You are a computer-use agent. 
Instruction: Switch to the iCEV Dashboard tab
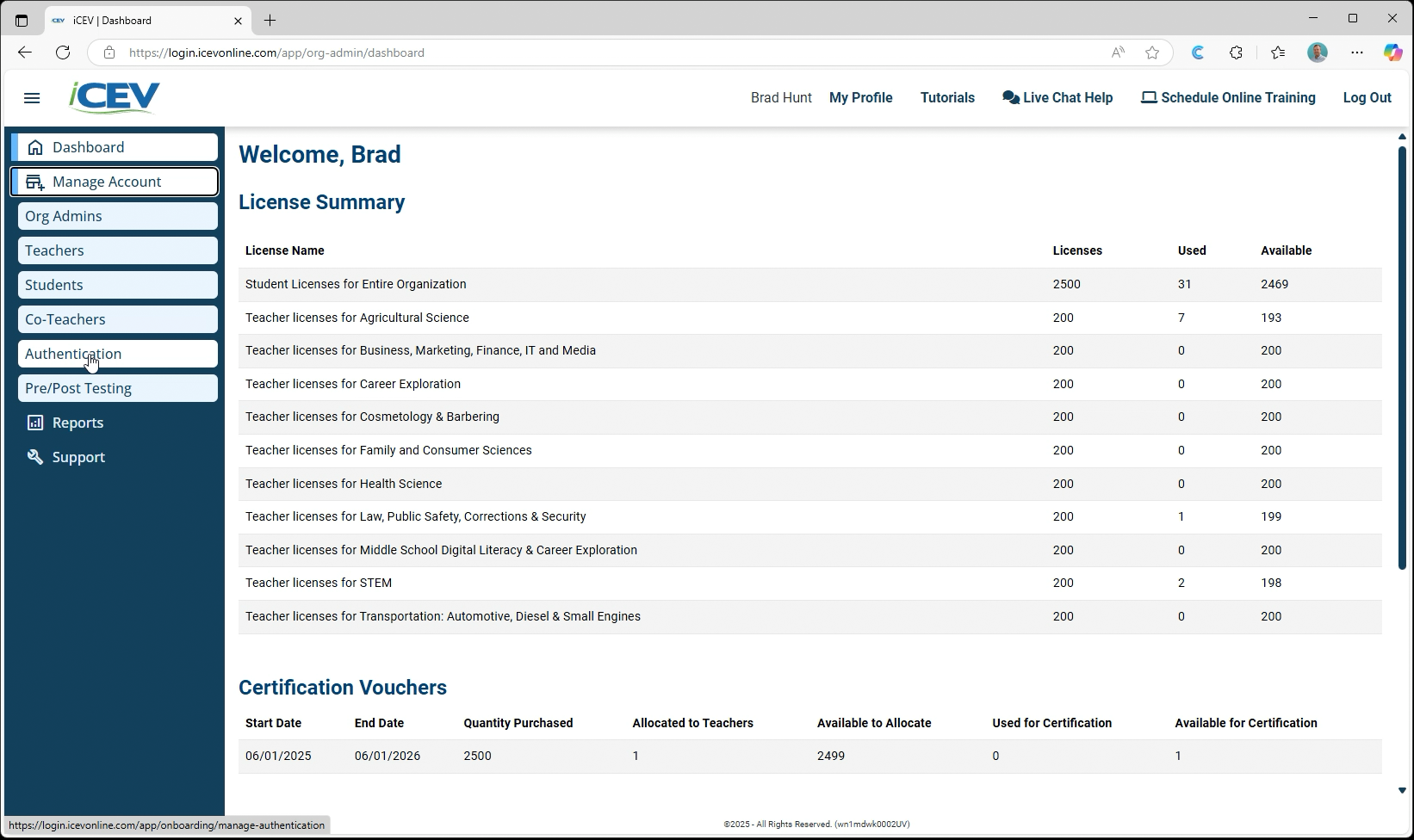[138, 20]
